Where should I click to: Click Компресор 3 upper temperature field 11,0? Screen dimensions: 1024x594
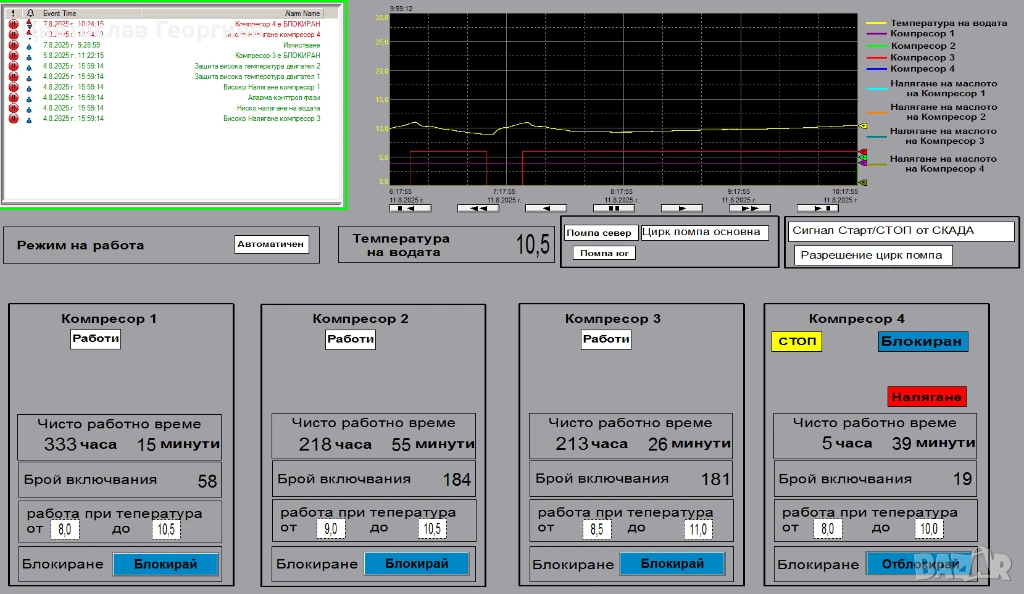point(696,529)
